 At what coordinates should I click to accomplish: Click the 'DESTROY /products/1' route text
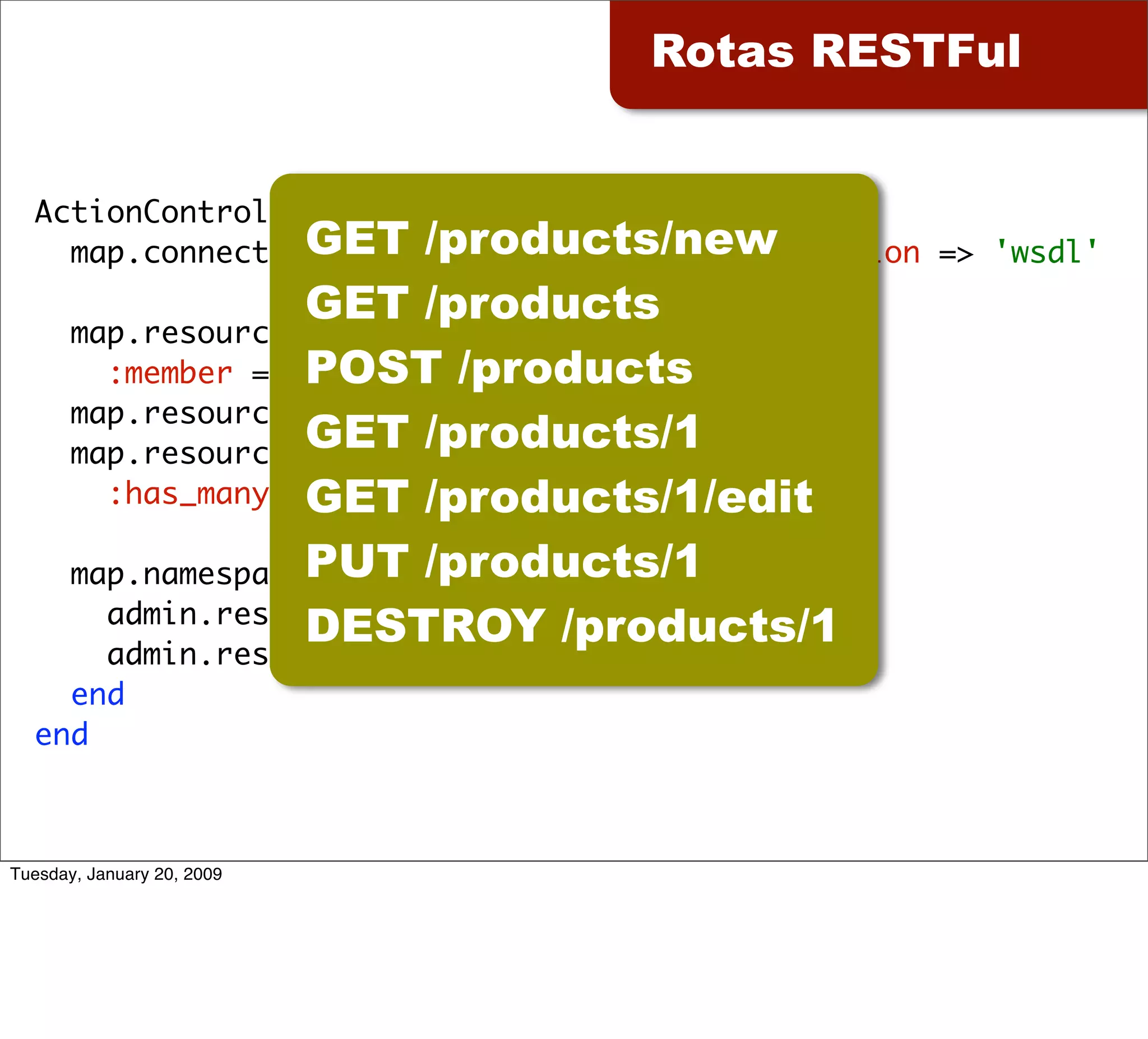click(x=571, y=626)
